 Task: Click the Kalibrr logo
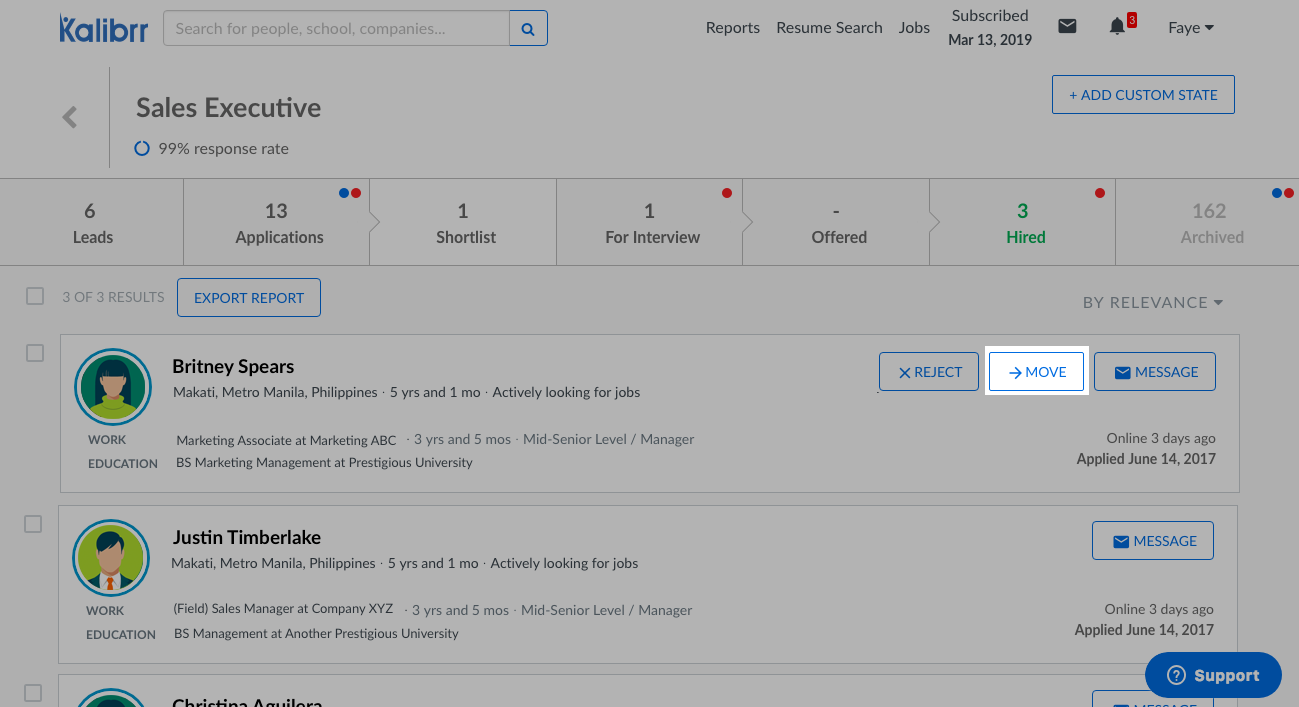103,29
